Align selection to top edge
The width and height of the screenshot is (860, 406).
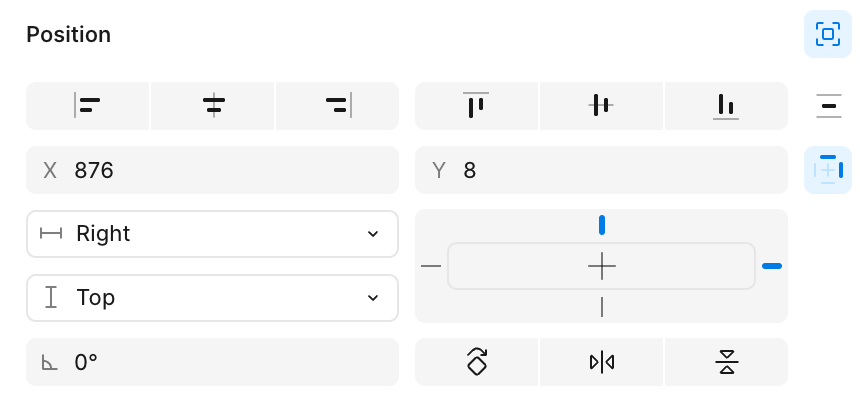point(476,106)
